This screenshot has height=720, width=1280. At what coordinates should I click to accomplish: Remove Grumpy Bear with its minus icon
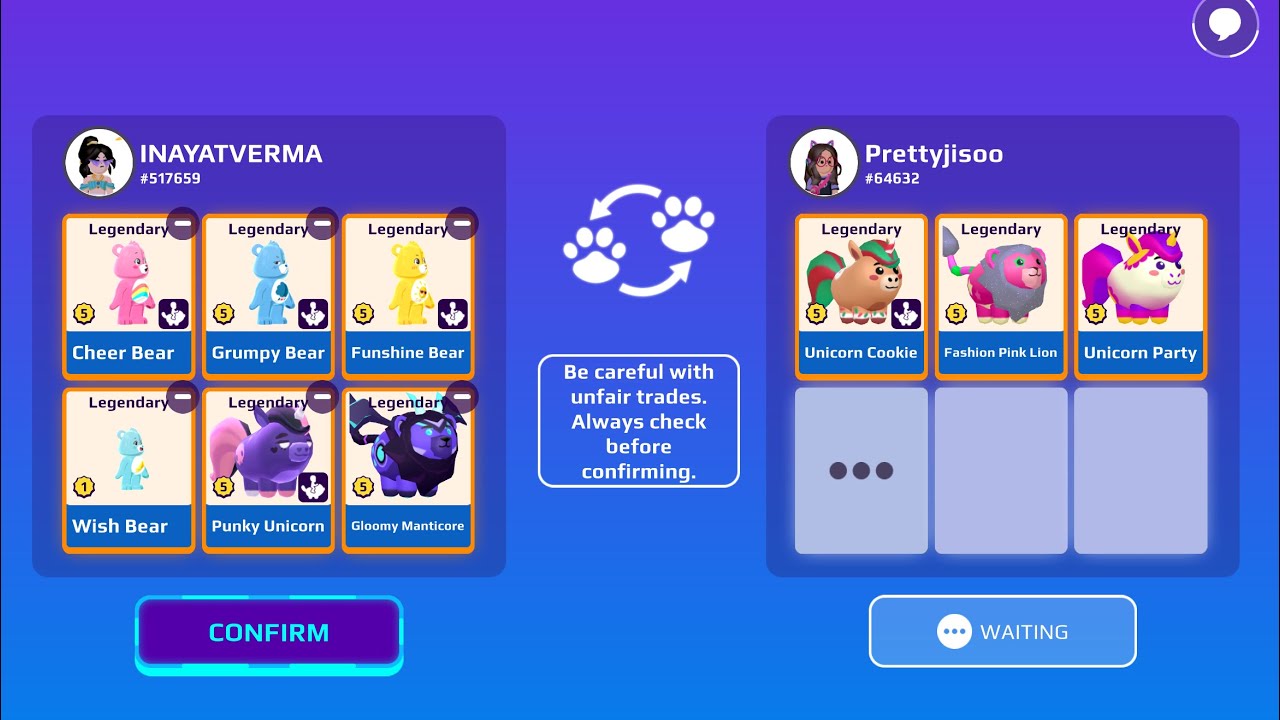(x=322, y=224)
